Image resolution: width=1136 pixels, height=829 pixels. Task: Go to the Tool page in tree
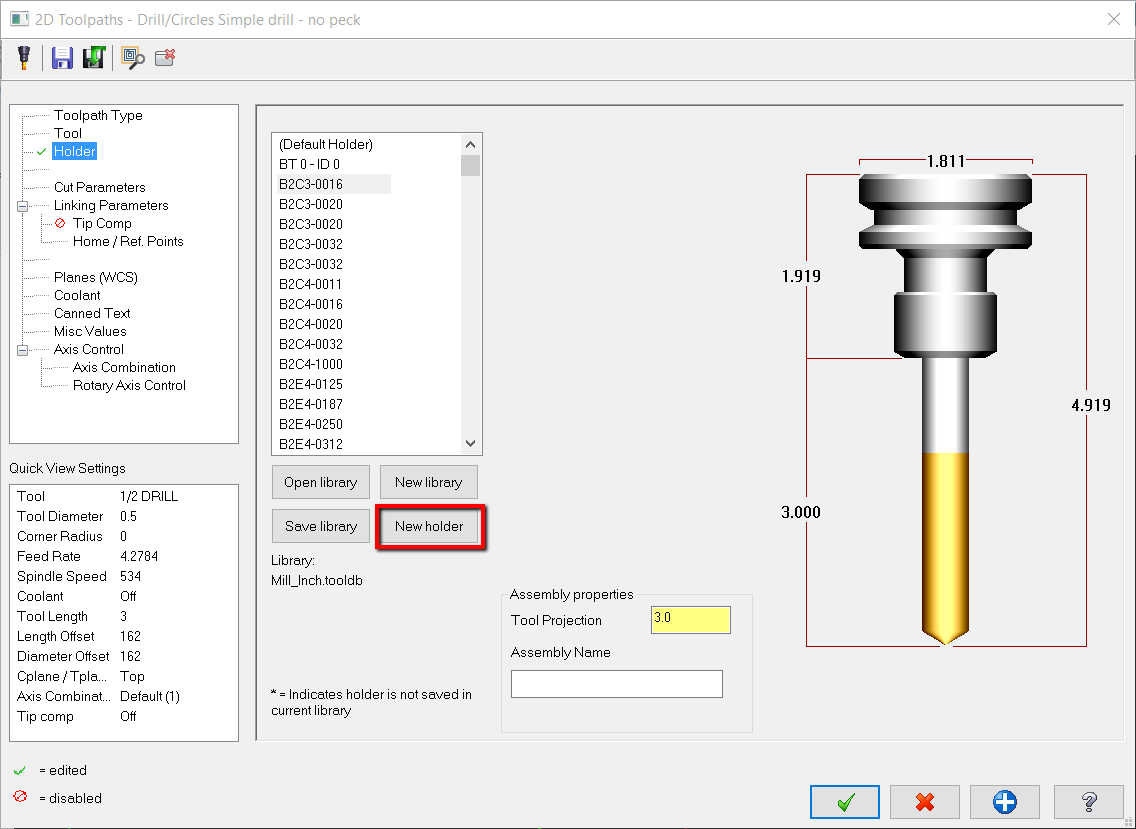click(67, 133)
